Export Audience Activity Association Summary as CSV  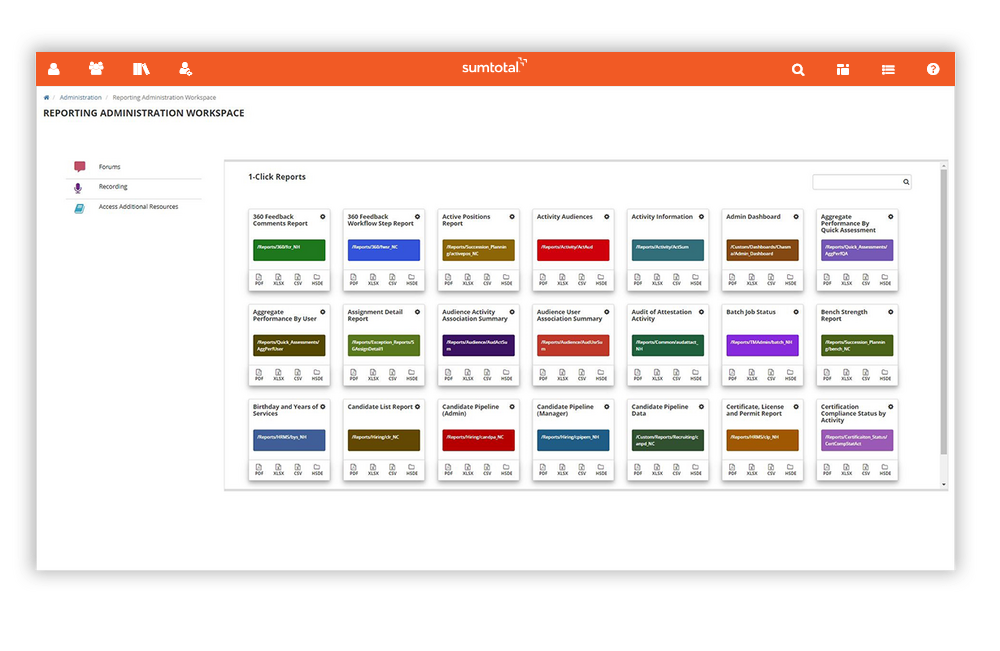487,375
